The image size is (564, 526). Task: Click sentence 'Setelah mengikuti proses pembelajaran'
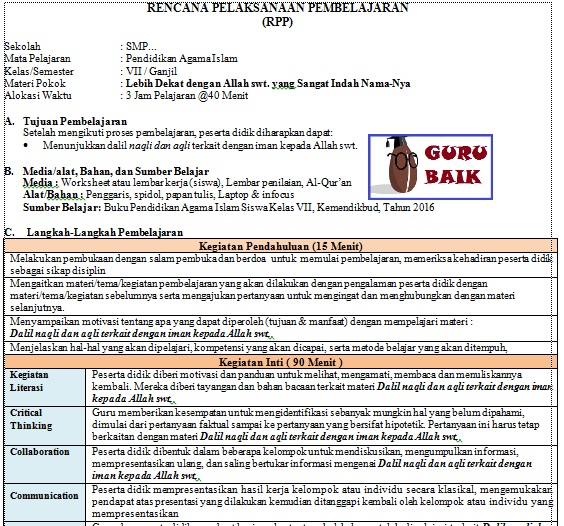click(109, 133)
